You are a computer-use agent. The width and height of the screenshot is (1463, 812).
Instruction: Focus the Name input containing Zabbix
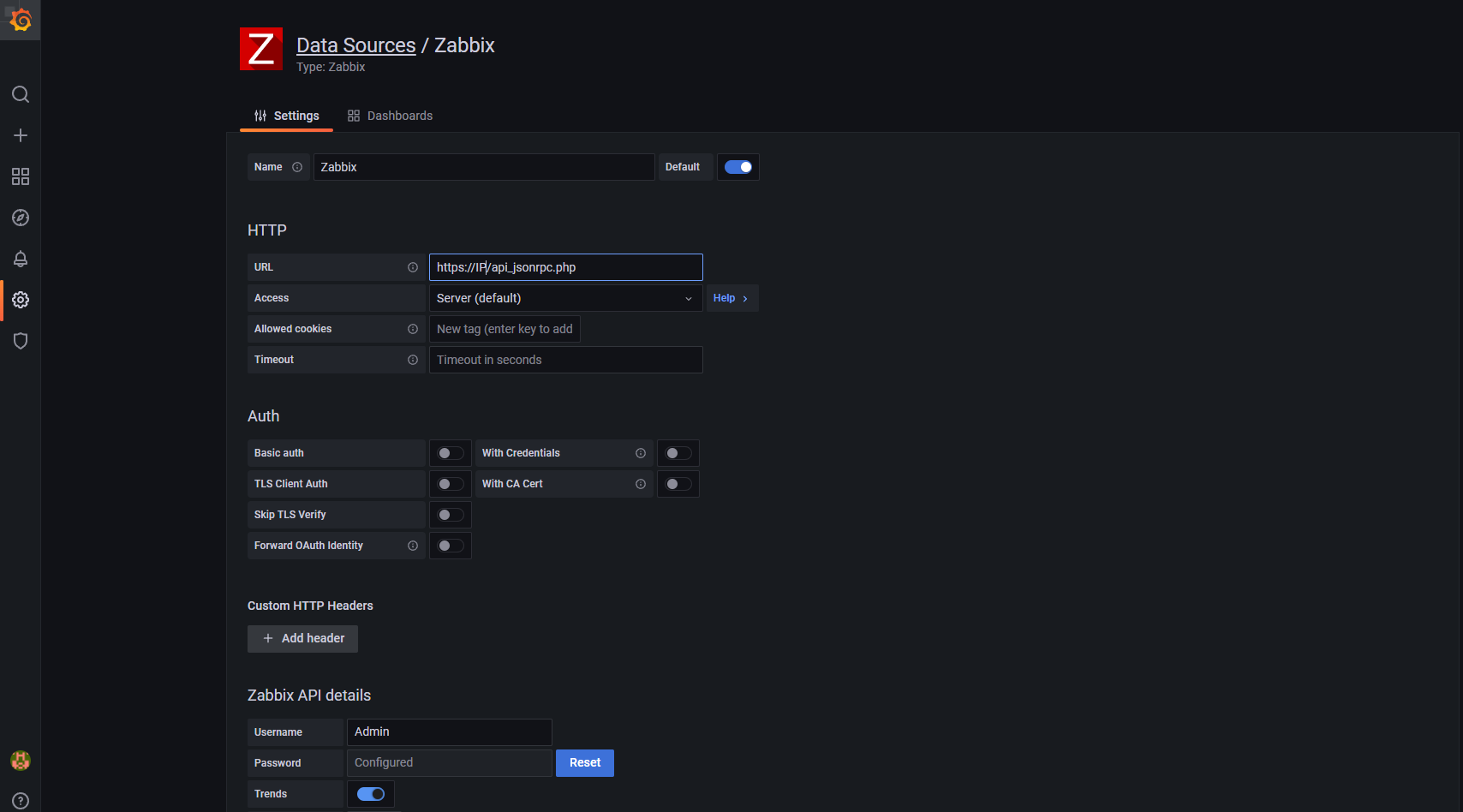pos(484,167)
